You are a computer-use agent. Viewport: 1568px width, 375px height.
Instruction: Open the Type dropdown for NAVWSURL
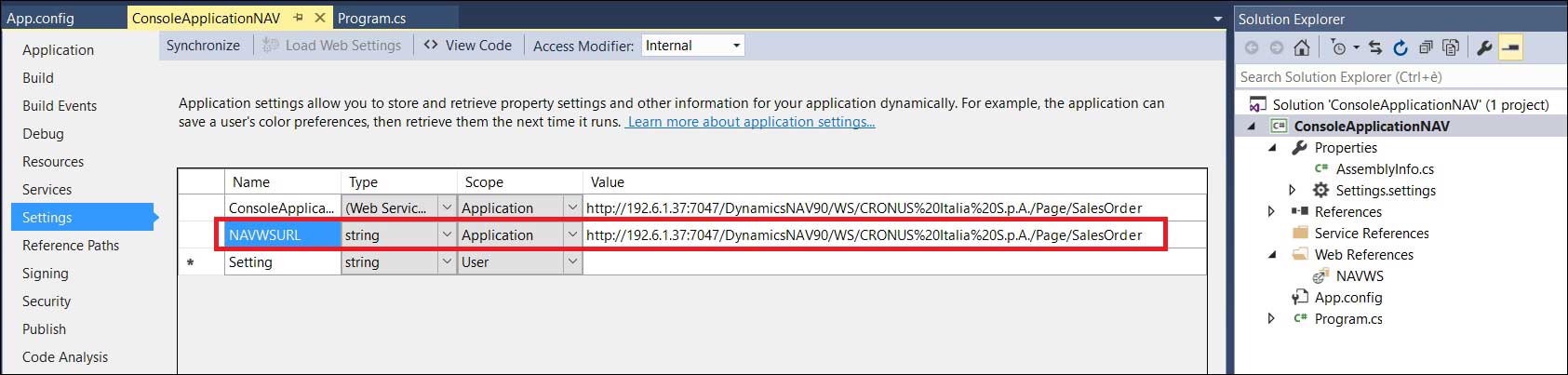click(x=447, y=235)
